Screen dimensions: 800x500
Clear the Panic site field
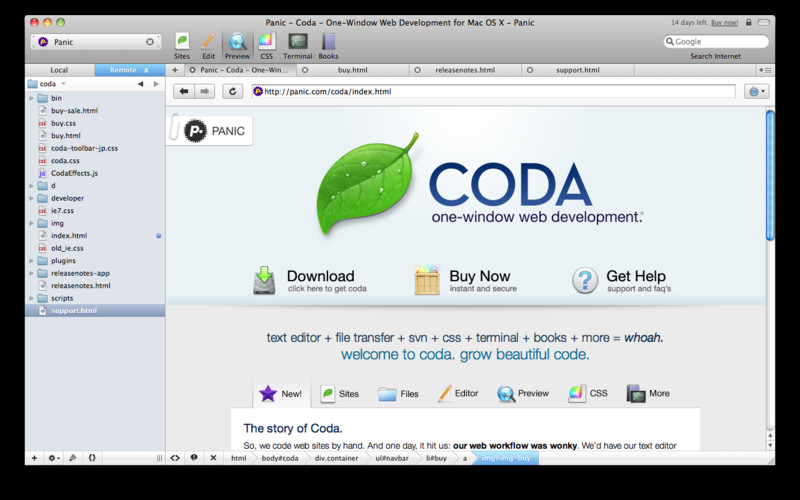pyautogui.click(x=150, y=42)
